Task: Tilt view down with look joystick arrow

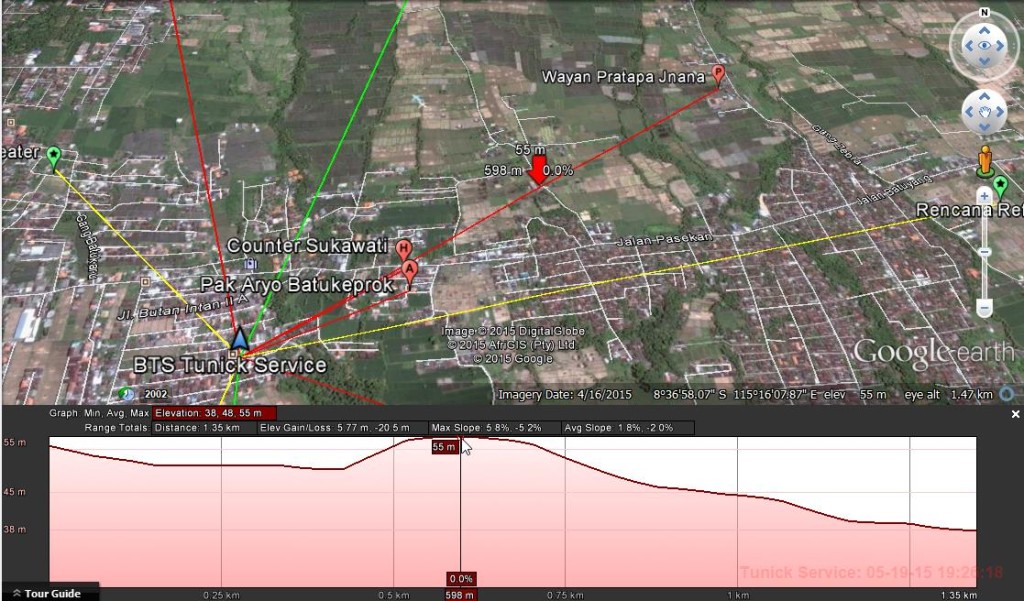Action: point(984,61)
